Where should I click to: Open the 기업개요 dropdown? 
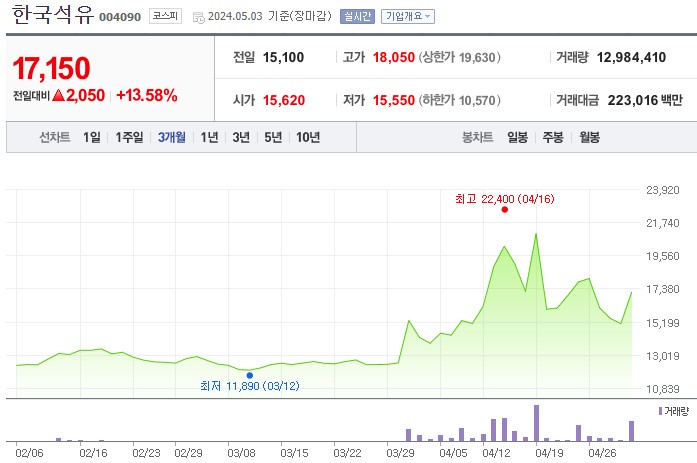coord(408,16)
